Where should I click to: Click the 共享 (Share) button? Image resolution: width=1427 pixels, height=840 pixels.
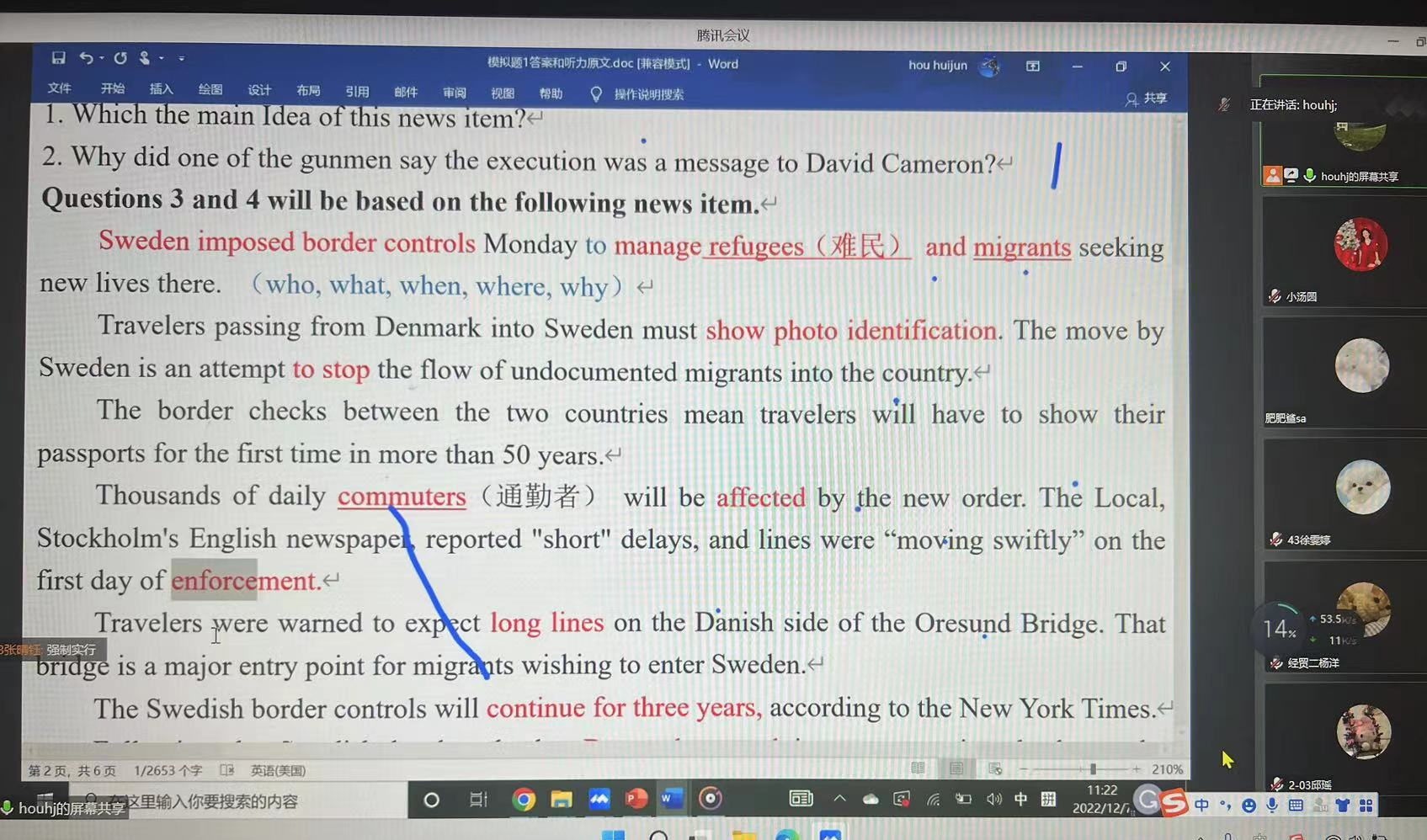(1147, 98)
